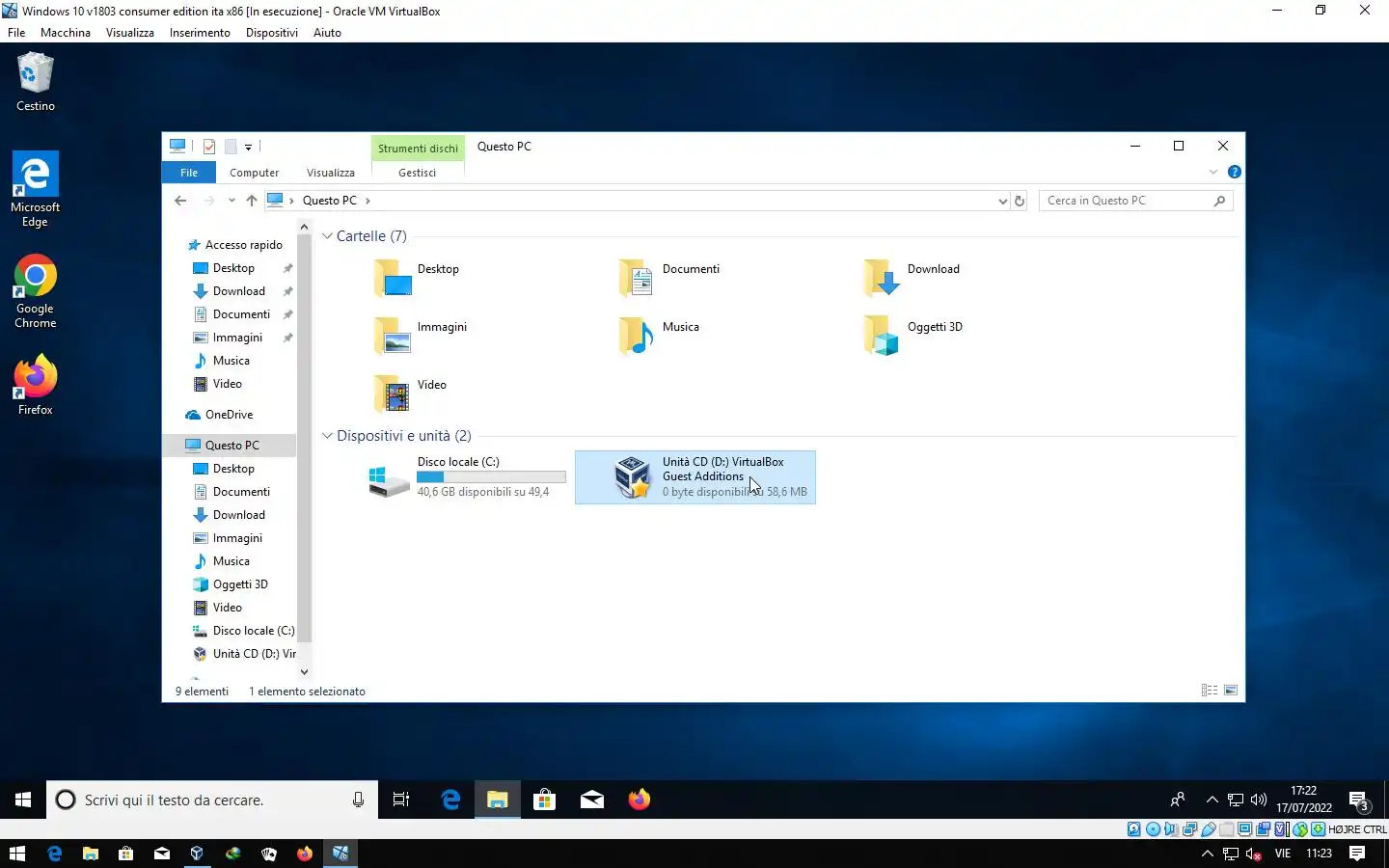Open the guest People icon in system tray
The image size is (1389, 868).
click(x=1178, y=800)
